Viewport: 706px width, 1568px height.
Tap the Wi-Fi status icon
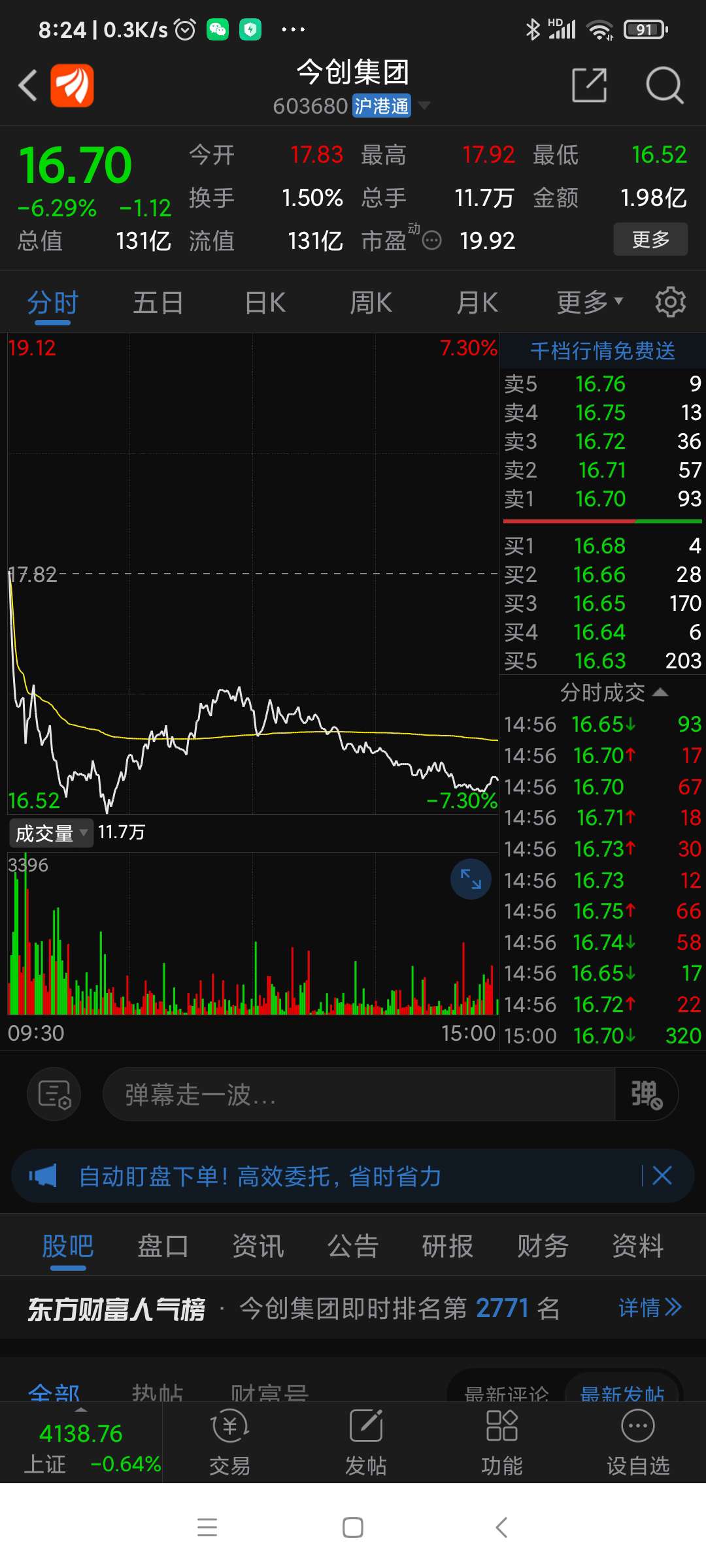599,29
